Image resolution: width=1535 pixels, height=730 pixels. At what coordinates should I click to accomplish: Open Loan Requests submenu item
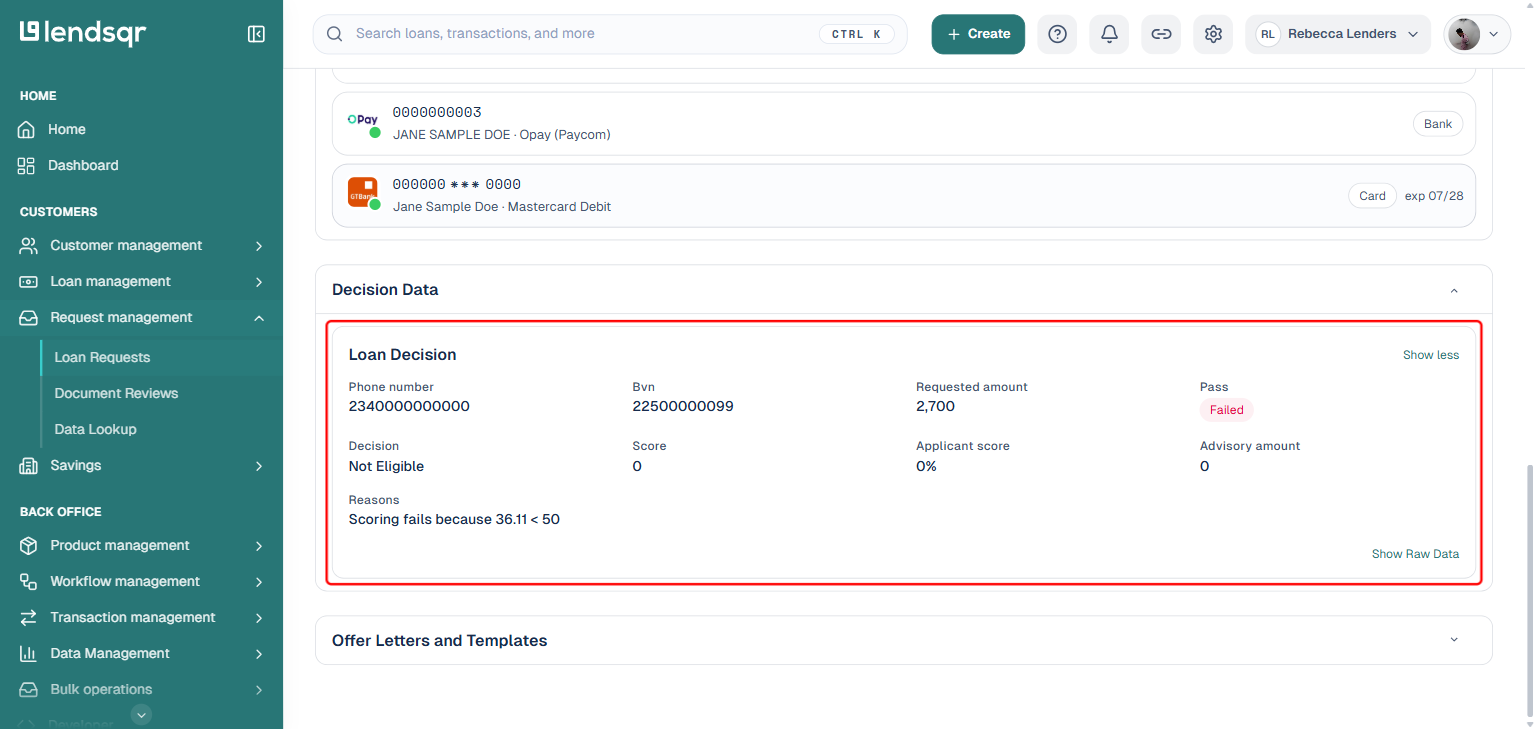click(102, 357)
